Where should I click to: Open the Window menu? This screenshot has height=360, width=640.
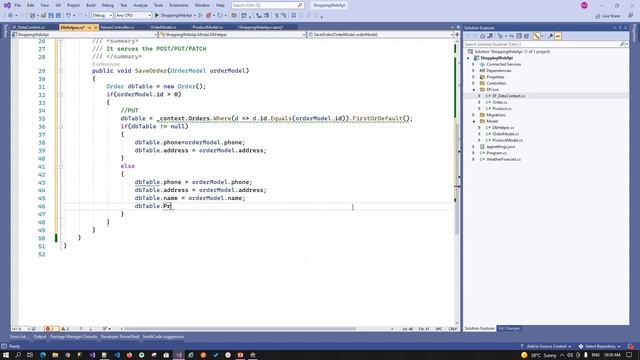click(x=202, y=5)
